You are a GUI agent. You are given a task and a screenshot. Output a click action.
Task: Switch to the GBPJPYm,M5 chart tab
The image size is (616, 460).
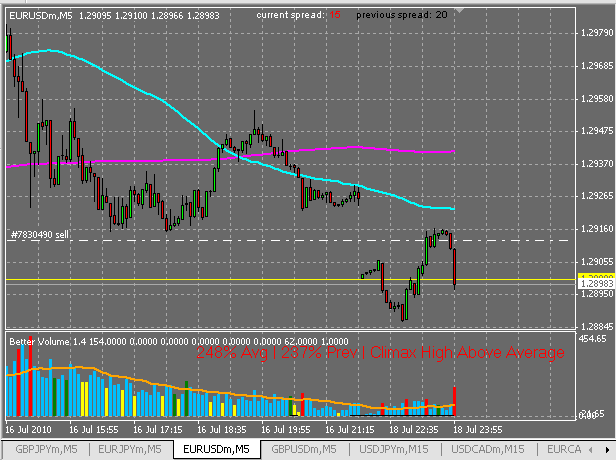coord(46,449)
